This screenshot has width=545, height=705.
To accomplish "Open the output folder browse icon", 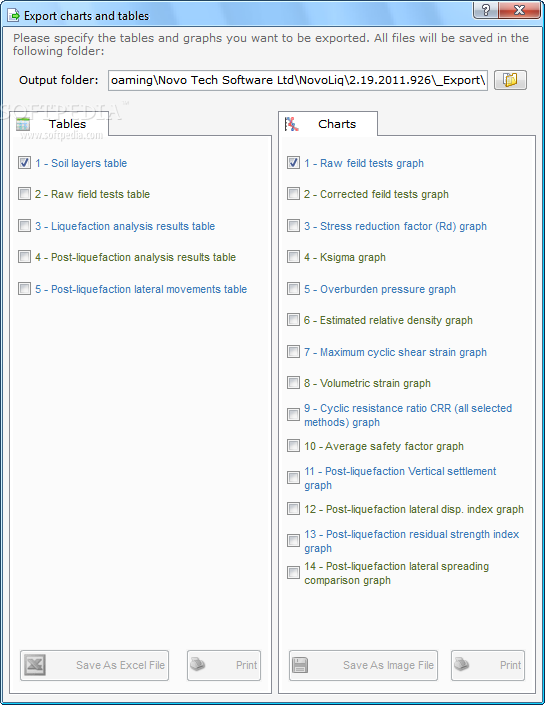I will tap(510, 80).
